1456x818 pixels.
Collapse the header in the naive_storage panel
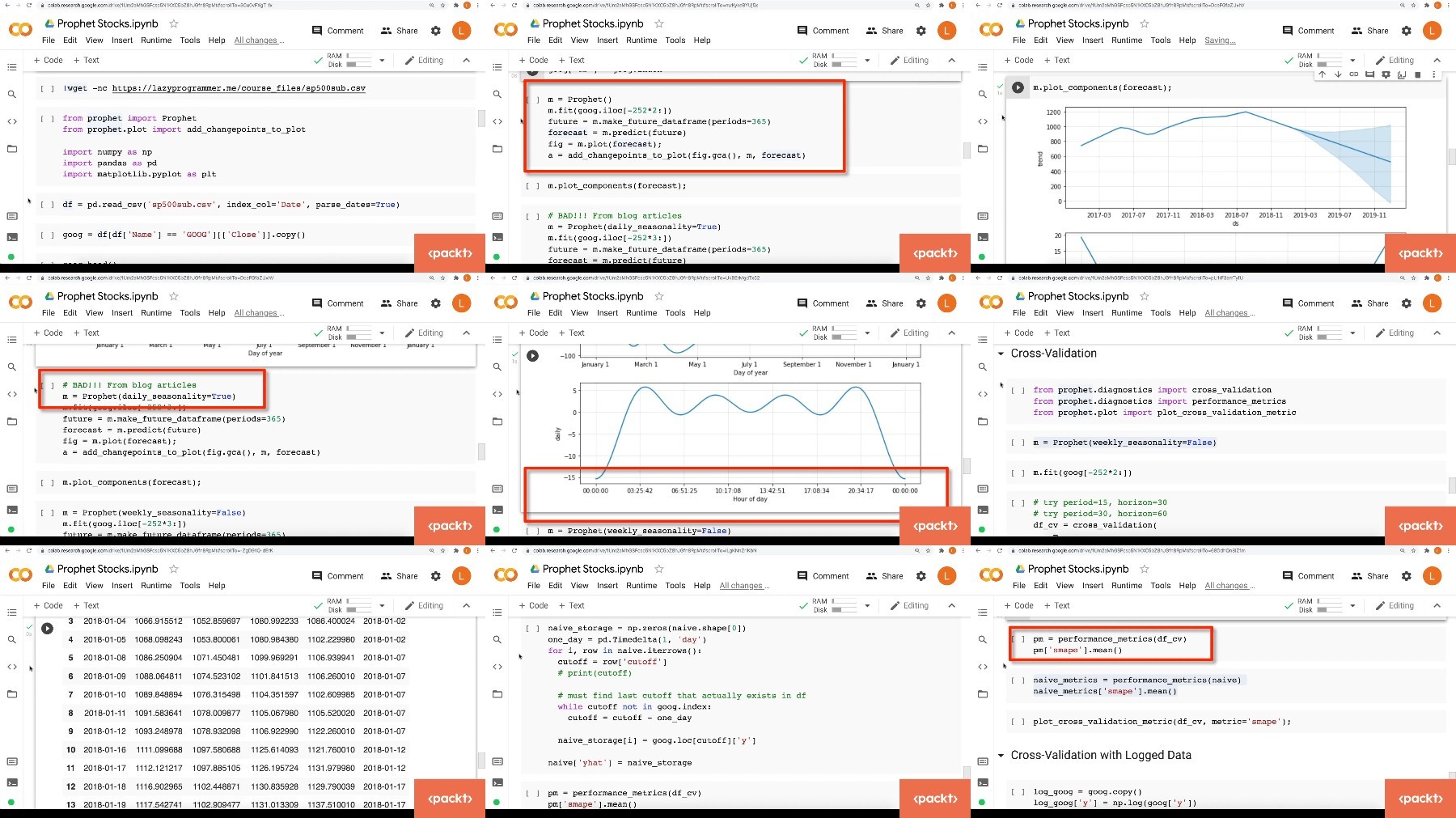951,605
